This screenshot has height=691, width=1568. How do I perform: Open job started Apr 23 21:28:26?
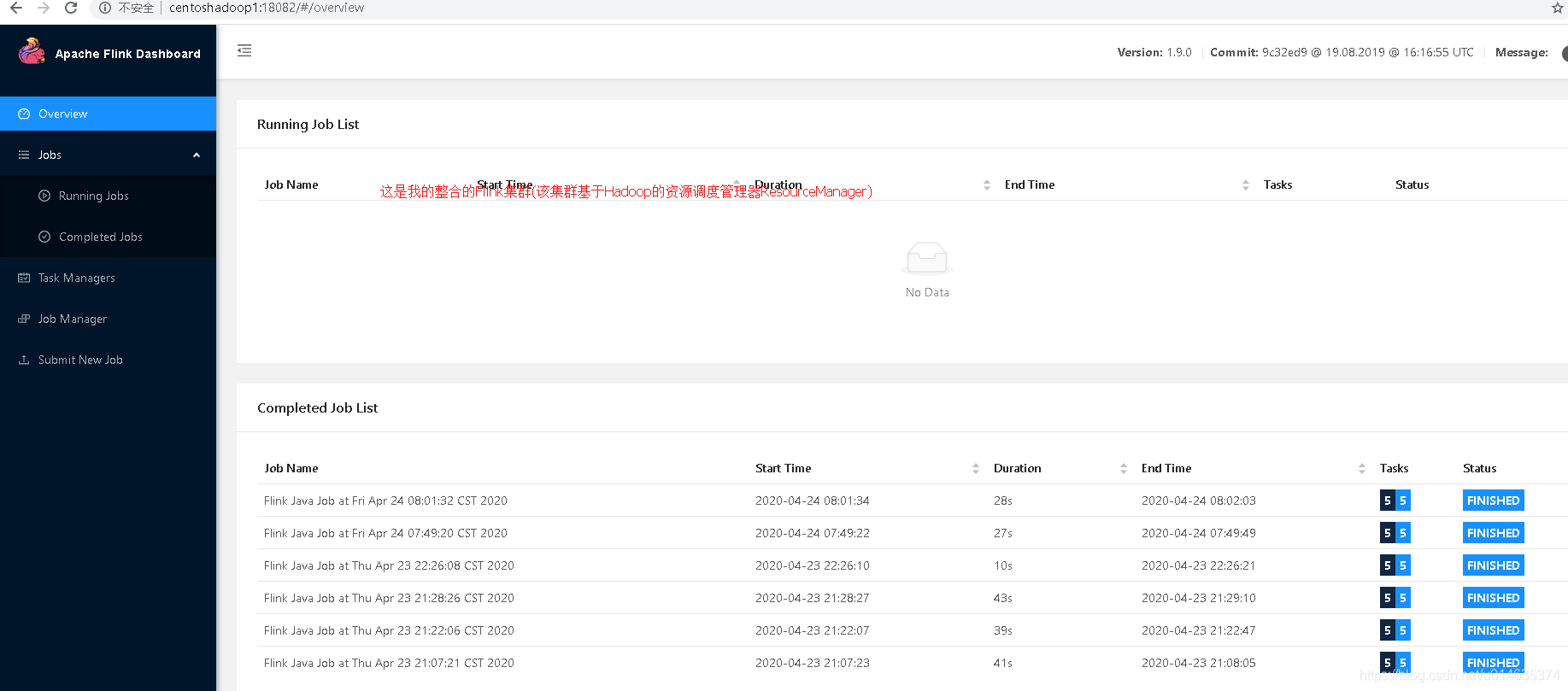tap(389, 598)
